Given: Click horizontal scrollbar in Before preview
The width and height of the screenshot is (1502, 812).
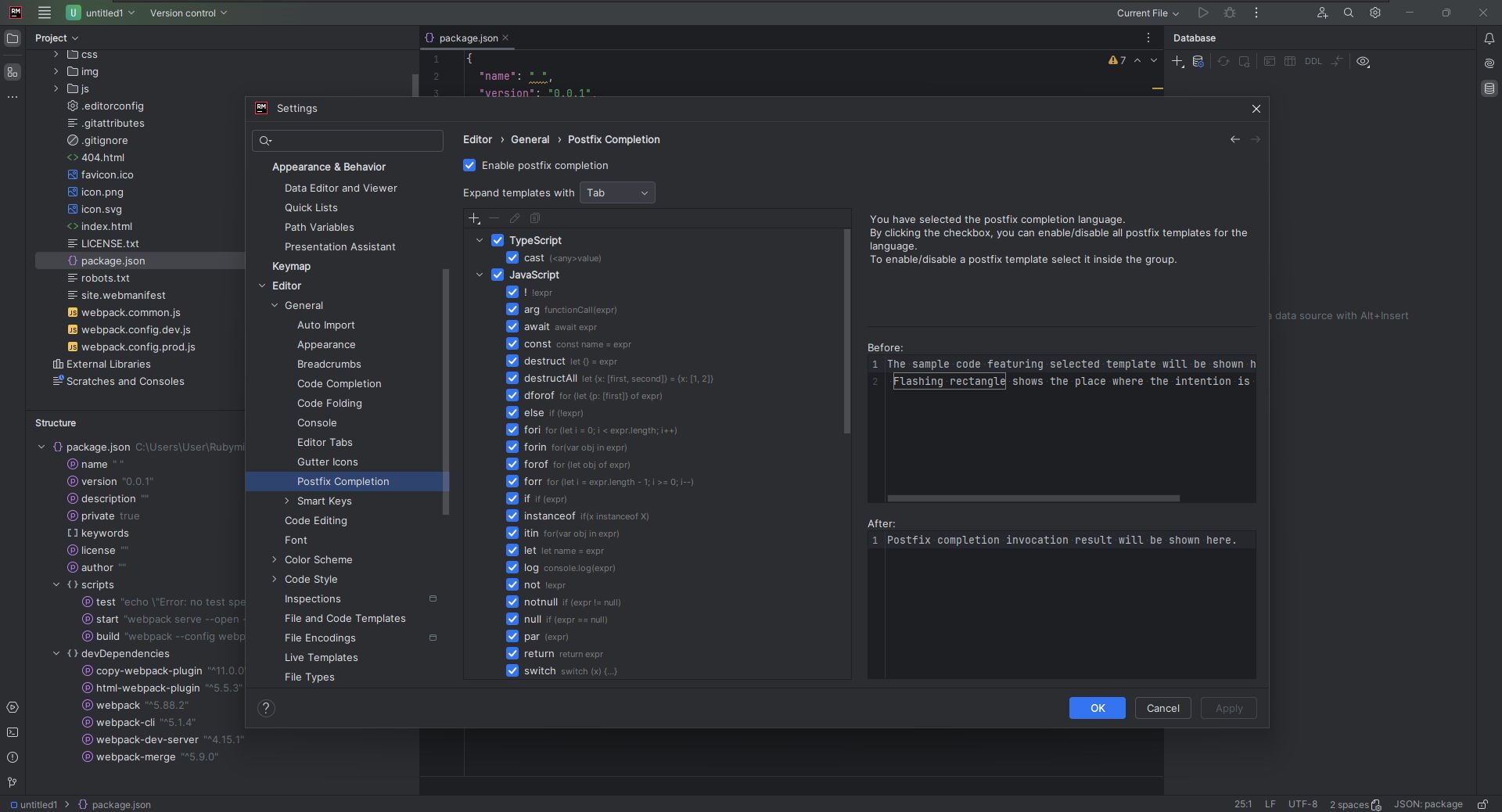Looking at the screenshot, I should click(1033, 498).
